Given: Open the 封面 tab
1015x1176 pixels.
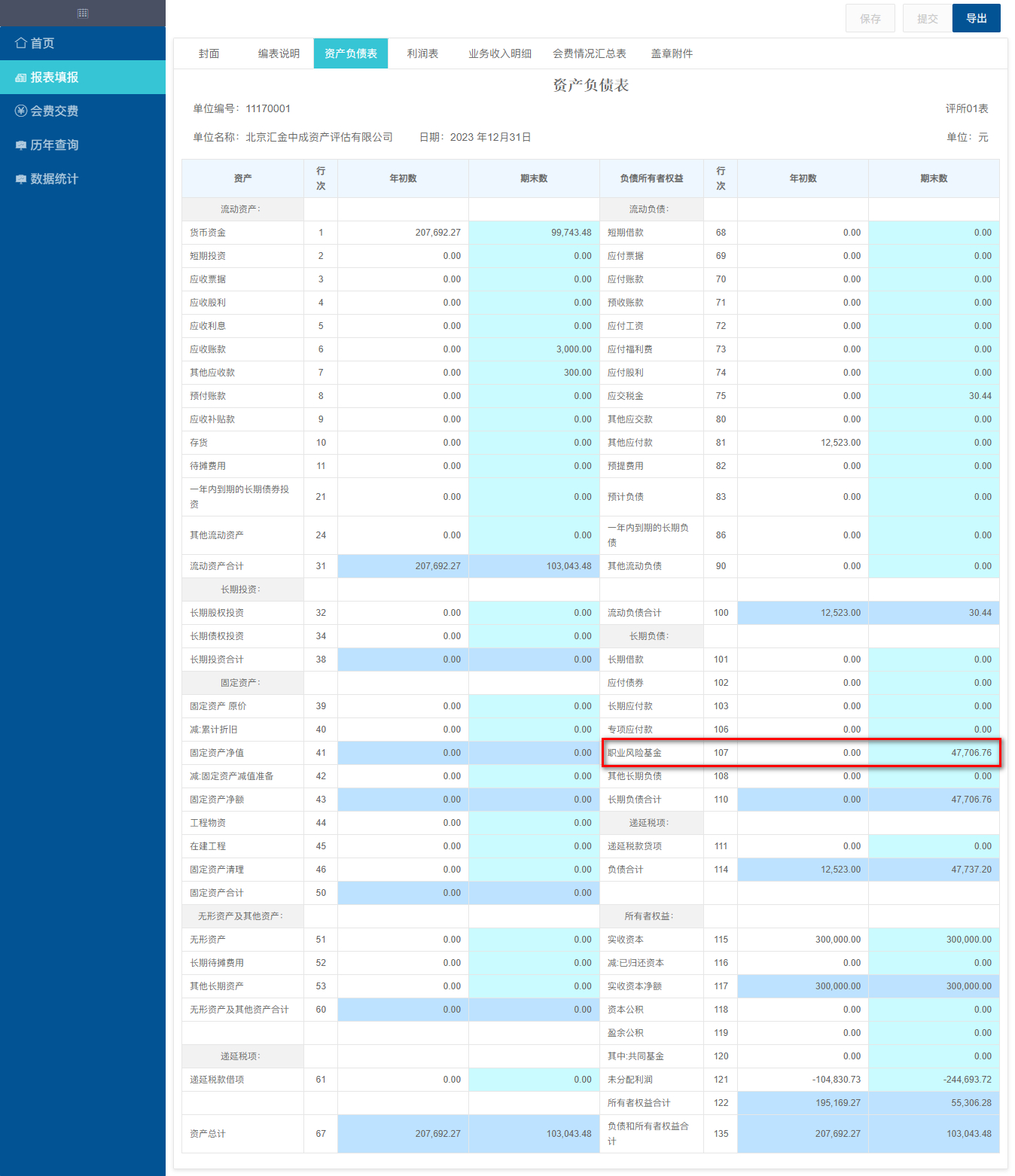Looking at the screenshot, I should tap(209, 53).
